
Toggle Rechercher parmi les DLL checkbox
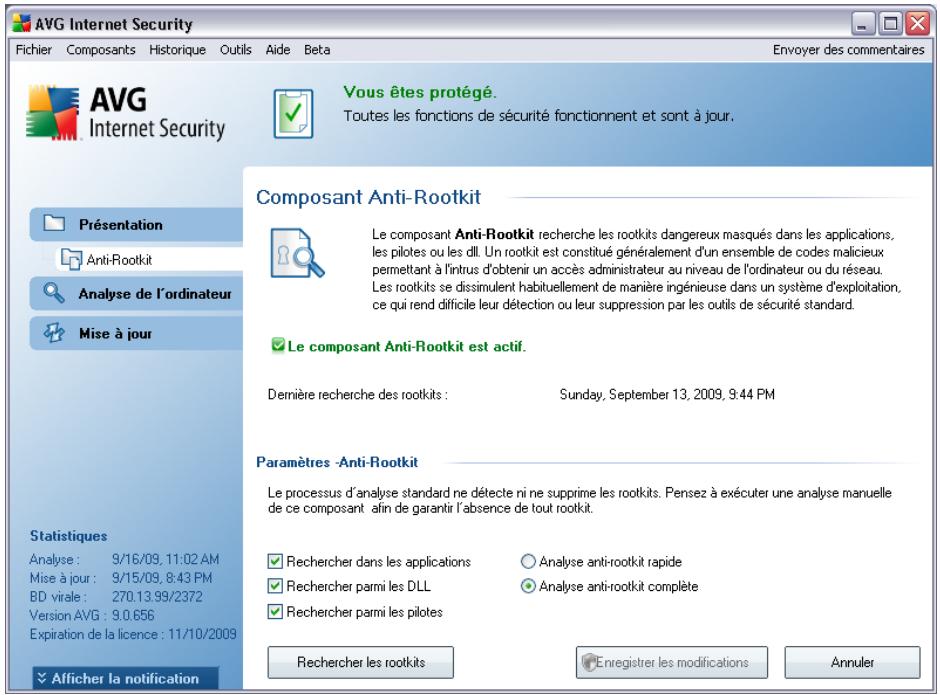click(x=275, y=586)
